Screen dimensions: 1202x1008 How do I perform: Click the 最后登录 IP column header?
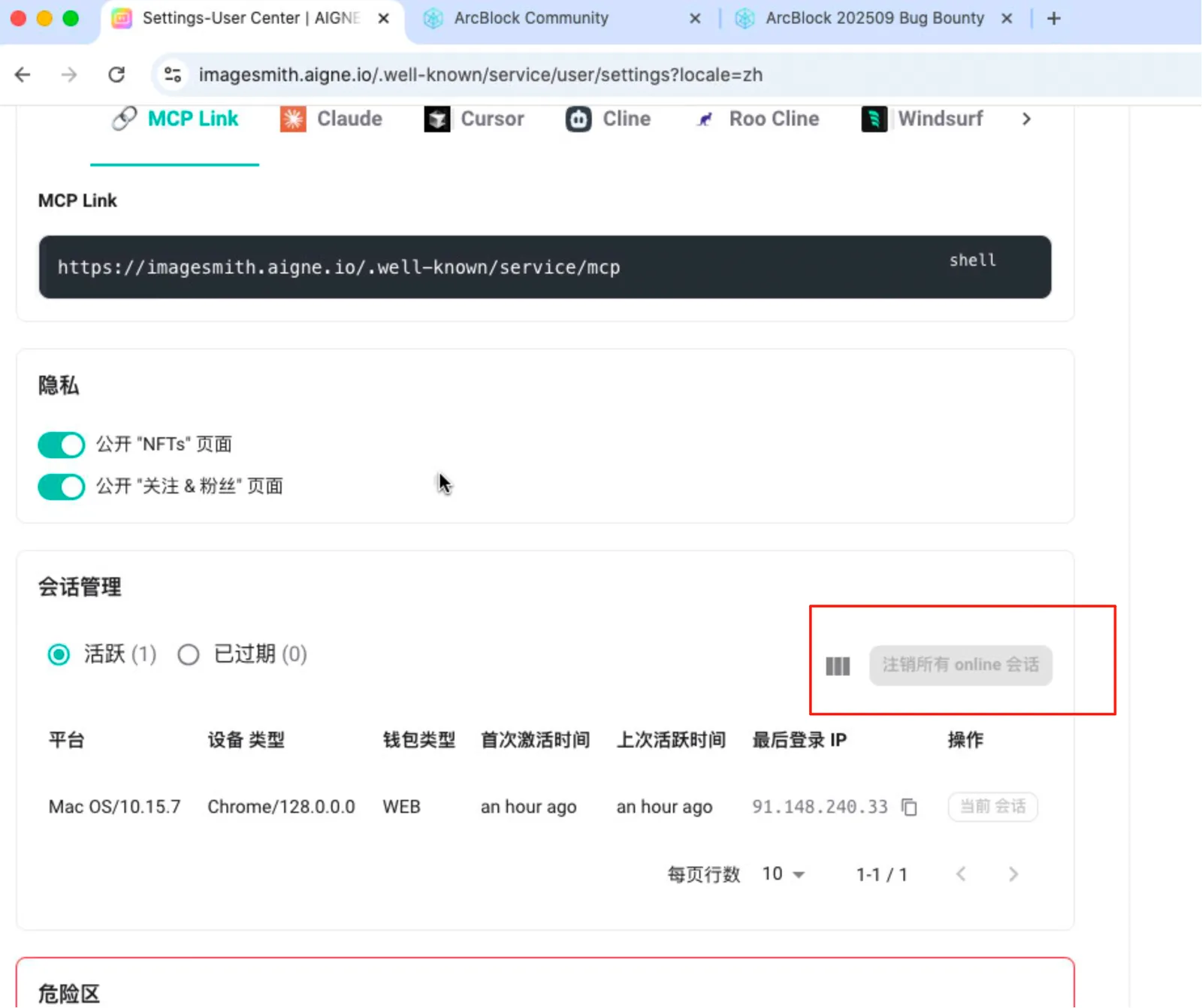[799, 740]
